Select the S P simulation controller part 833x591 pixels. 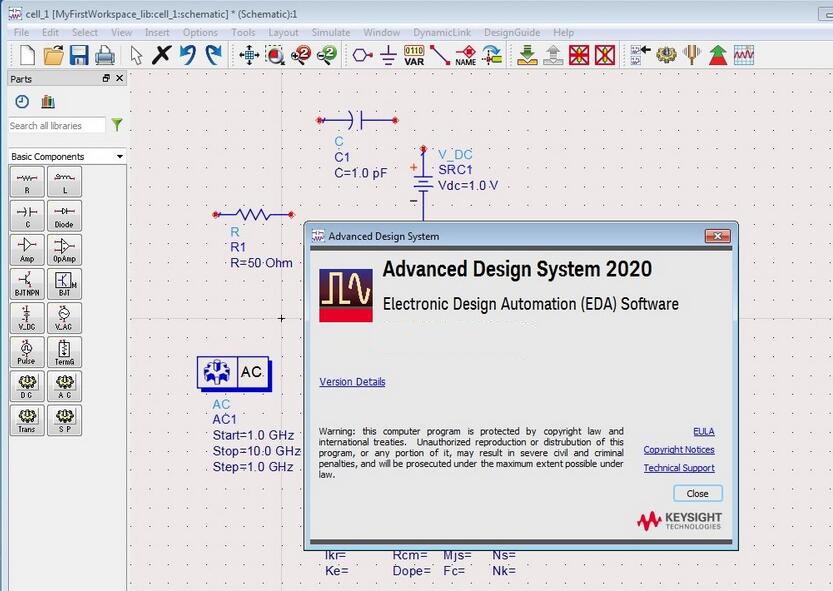[x=64, y=420]
